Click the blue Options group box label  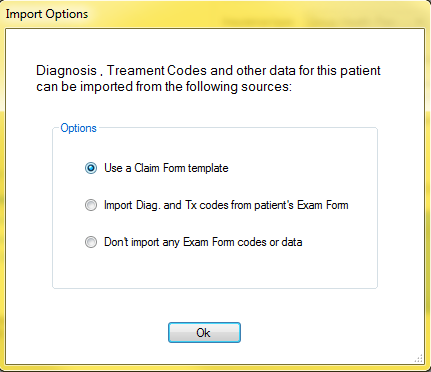click(x=78, y=128)
